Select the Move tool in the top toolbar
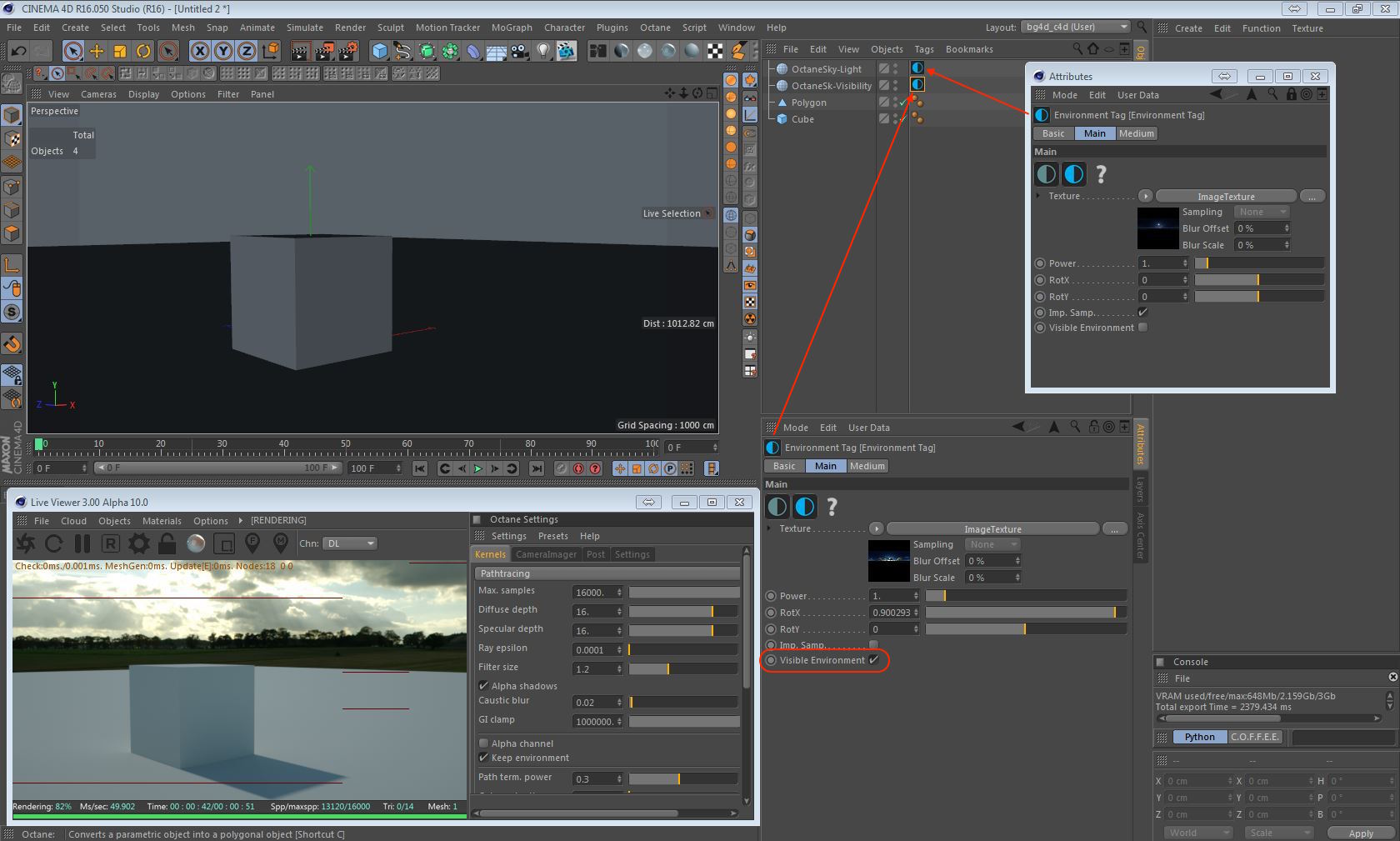The image size is (1400, 841). tap(97, 51)
